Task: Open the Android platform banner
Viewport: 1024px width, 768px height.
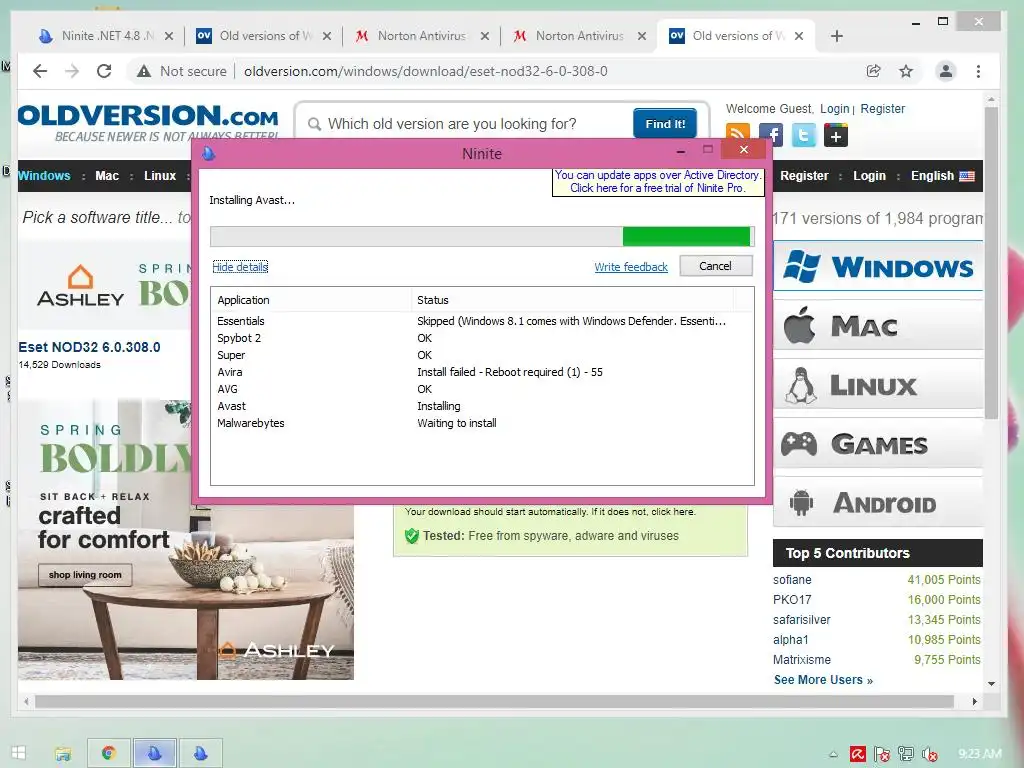Action: tap(878, 502)
